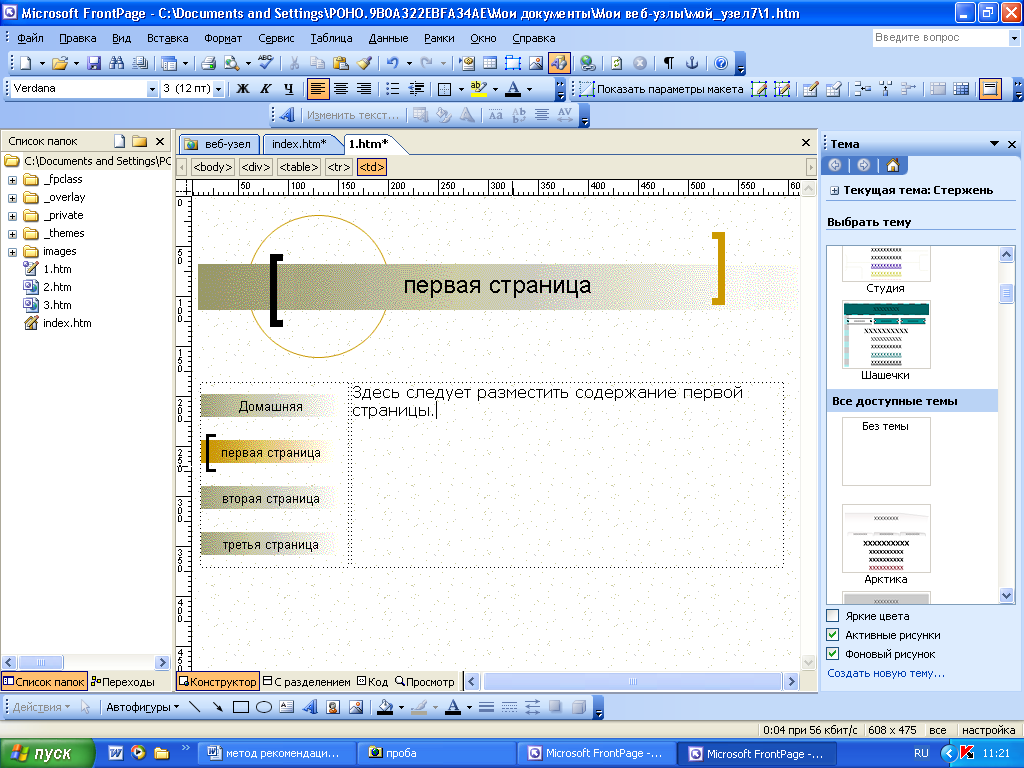
Task: Select the Rectangle drawing tool
Action: [x=240, y=707]
